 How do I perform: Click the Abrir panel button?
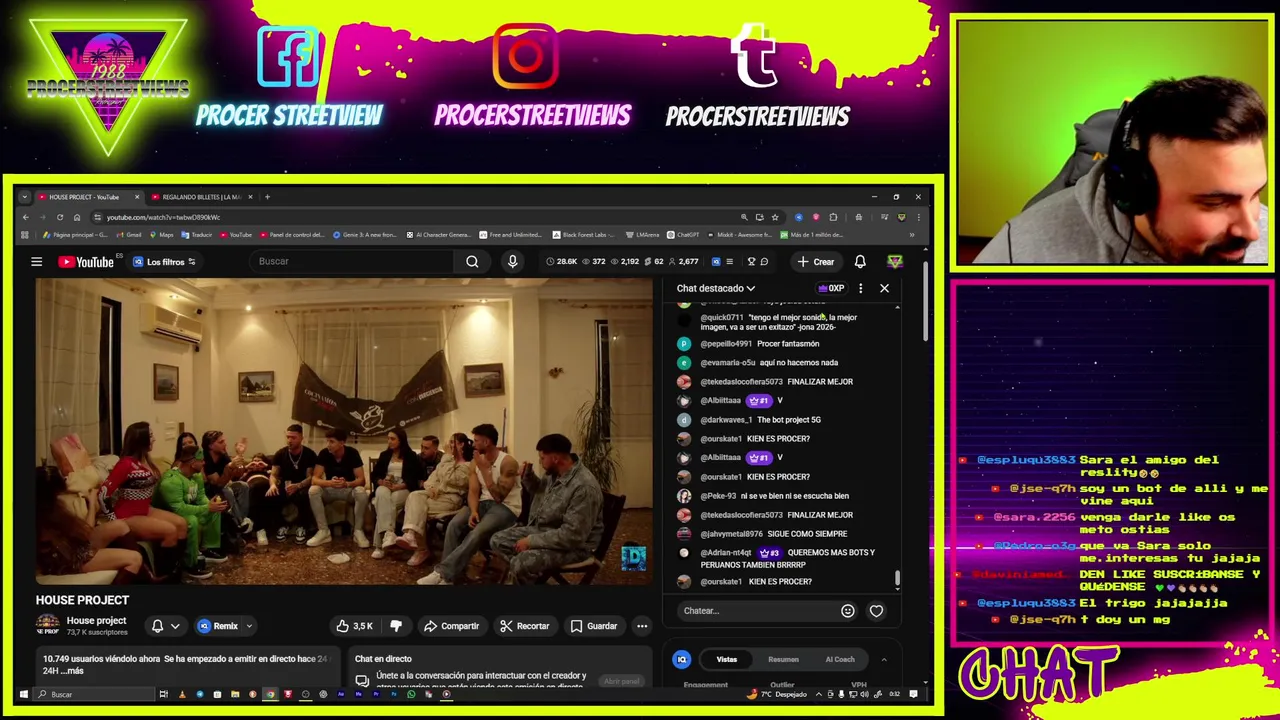pos(621,681)
